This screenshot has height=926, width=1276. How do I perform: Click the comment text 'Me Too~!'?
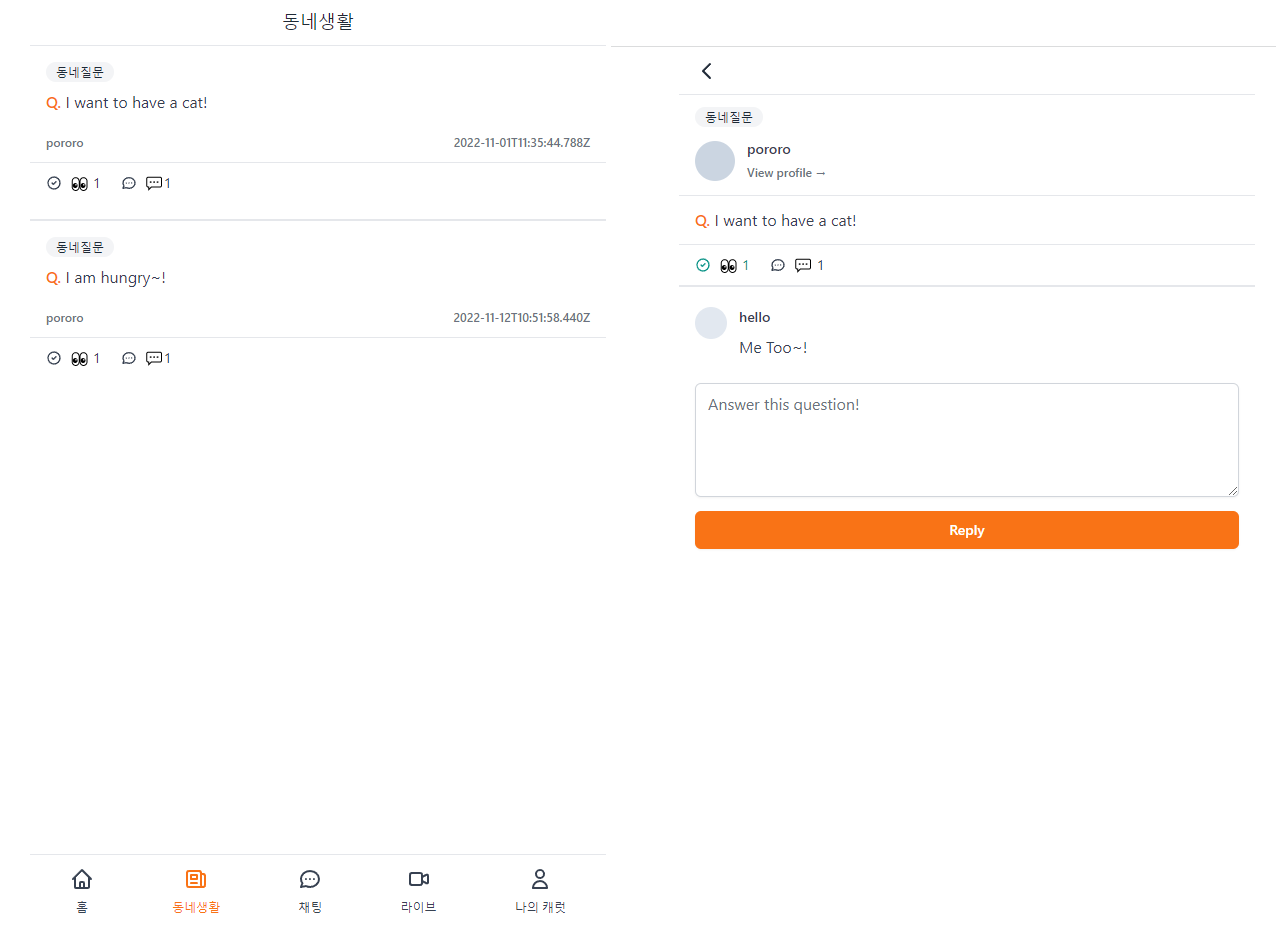click(773, 348)
